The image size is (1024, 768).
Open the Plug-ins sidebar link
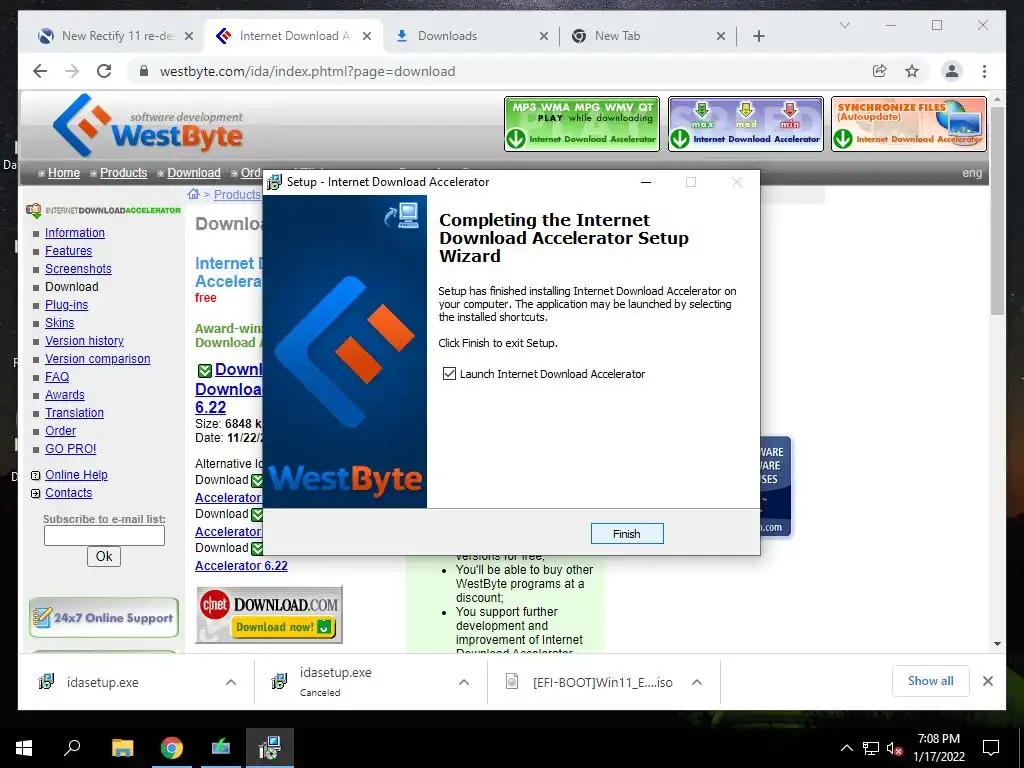click(67, 305)
